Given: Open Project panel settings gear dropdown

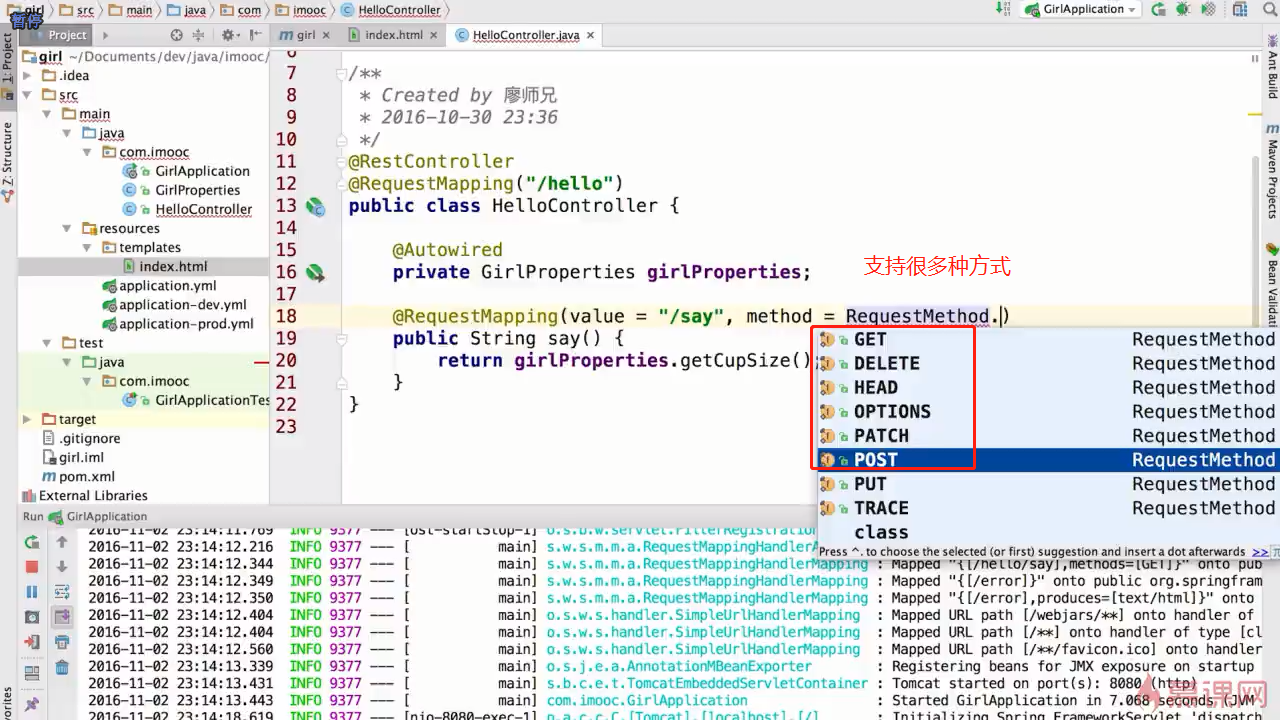Looking at the screenshot, I should 230,35.
